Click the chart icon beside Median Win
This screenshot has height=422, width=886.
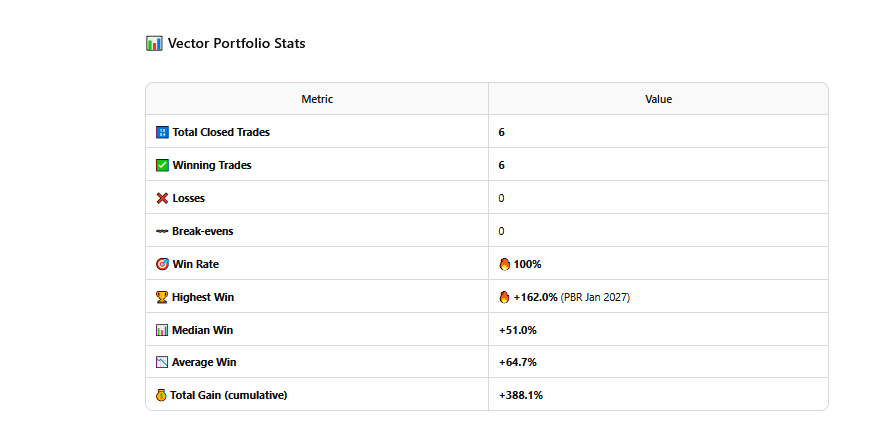(162, 330)
